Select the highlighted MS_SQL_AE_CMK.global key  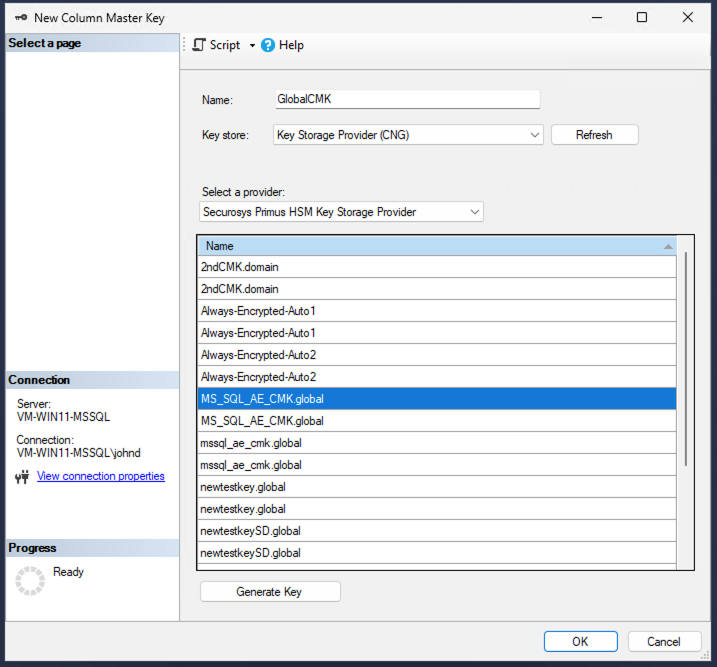point(436,399)
